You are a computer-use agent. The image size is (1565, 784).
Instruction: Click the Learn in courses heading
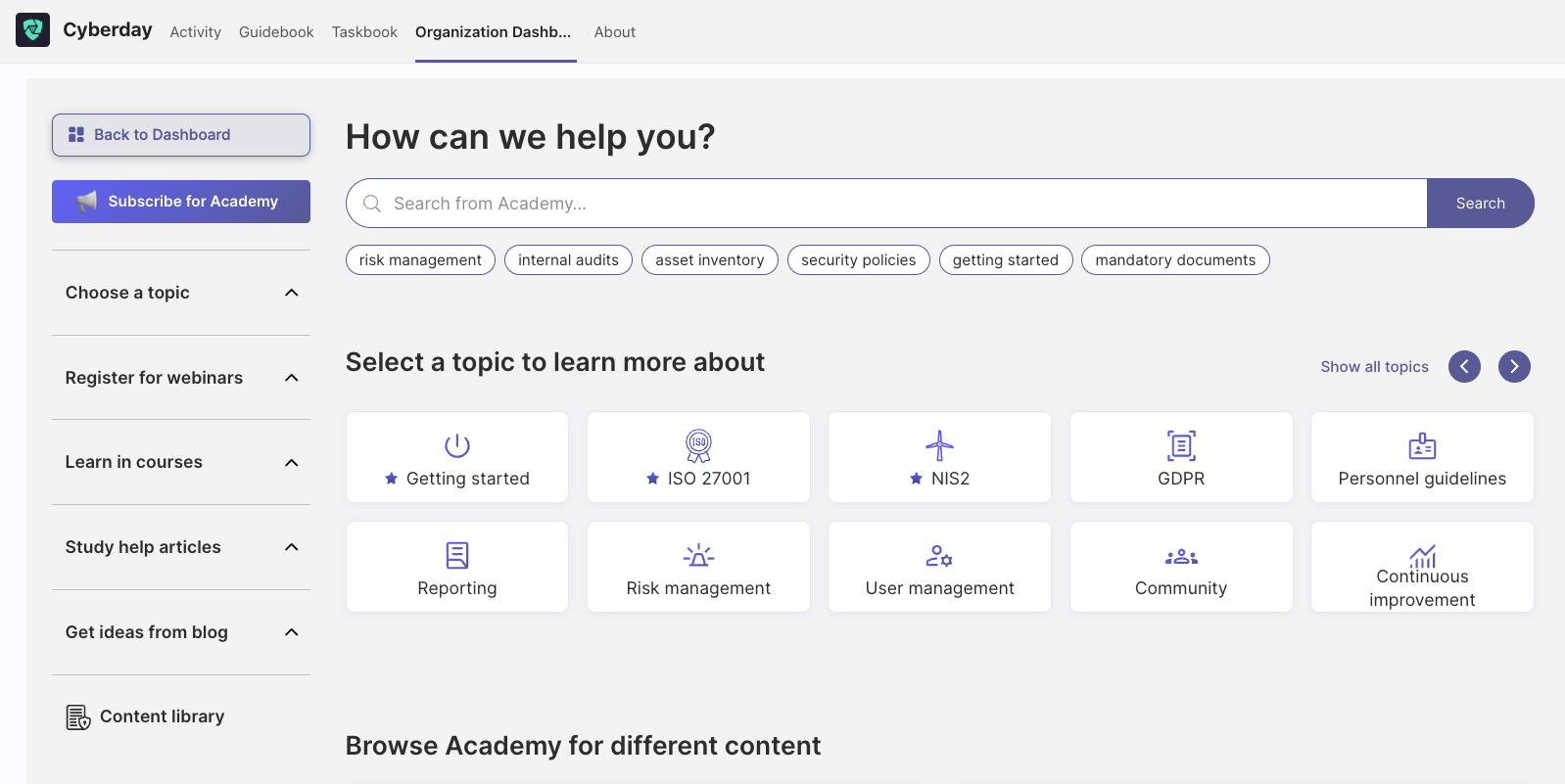[x=134, y=462]
